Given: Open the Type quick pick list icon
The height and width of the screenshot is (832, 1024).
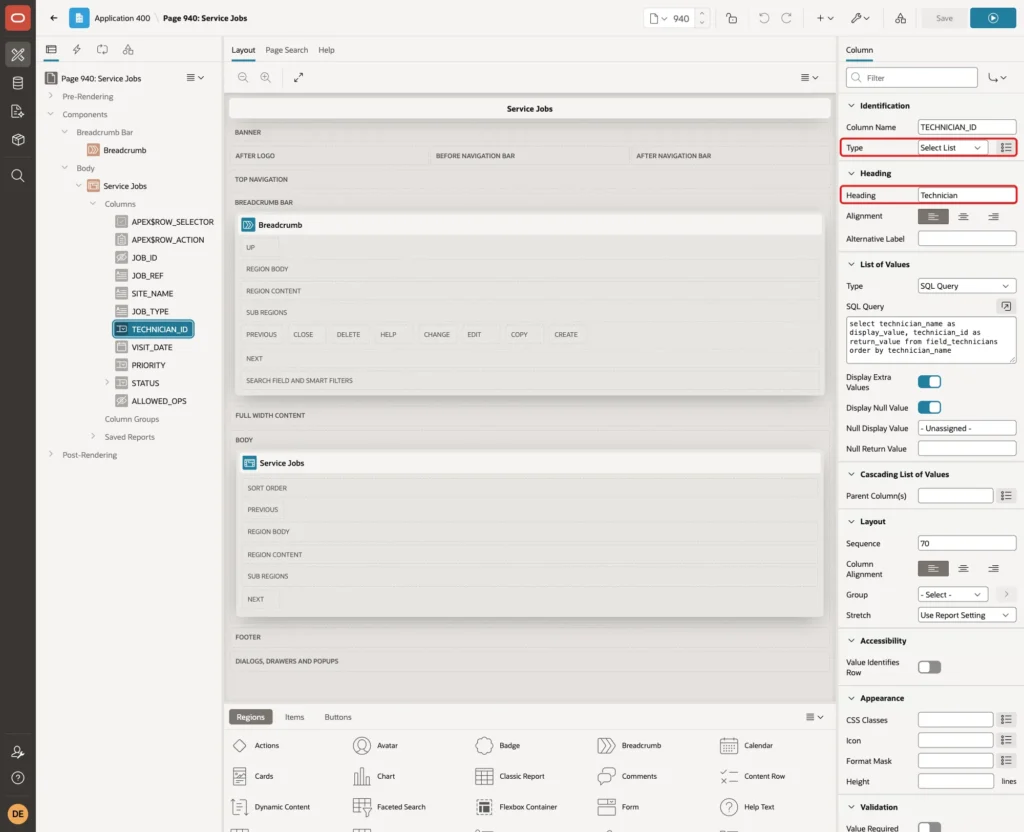Looking at the screenshot, I should pyautogui.click(x=1006, y=148).
